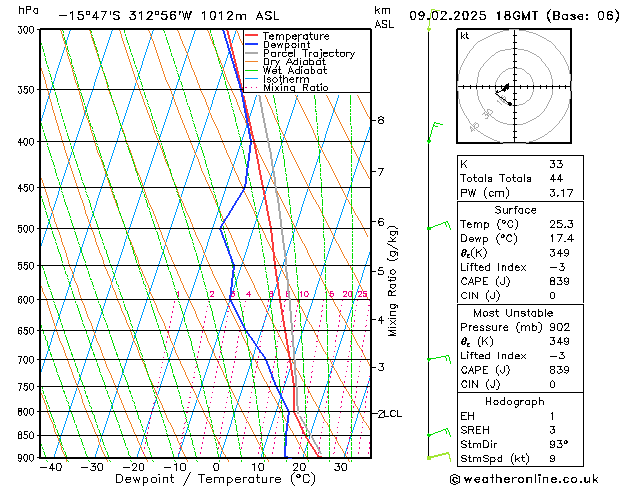
Task: Click the StmDir value 93°
Action: click(x=558, y=444)
